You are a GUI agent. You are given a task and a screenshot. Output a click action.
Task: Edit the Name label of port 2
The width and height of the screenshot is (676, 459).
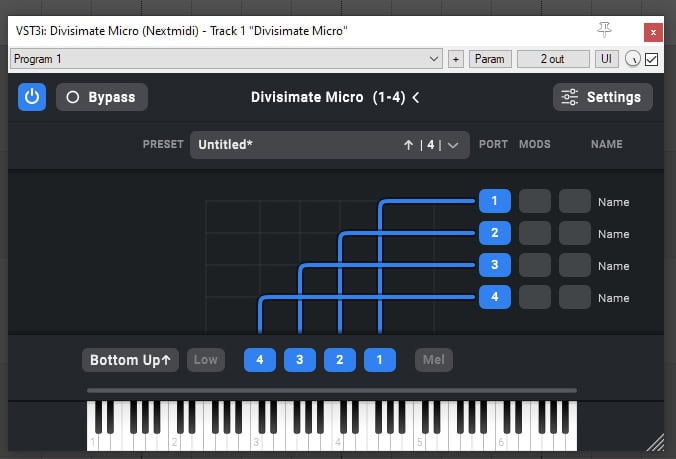(613, 234)
